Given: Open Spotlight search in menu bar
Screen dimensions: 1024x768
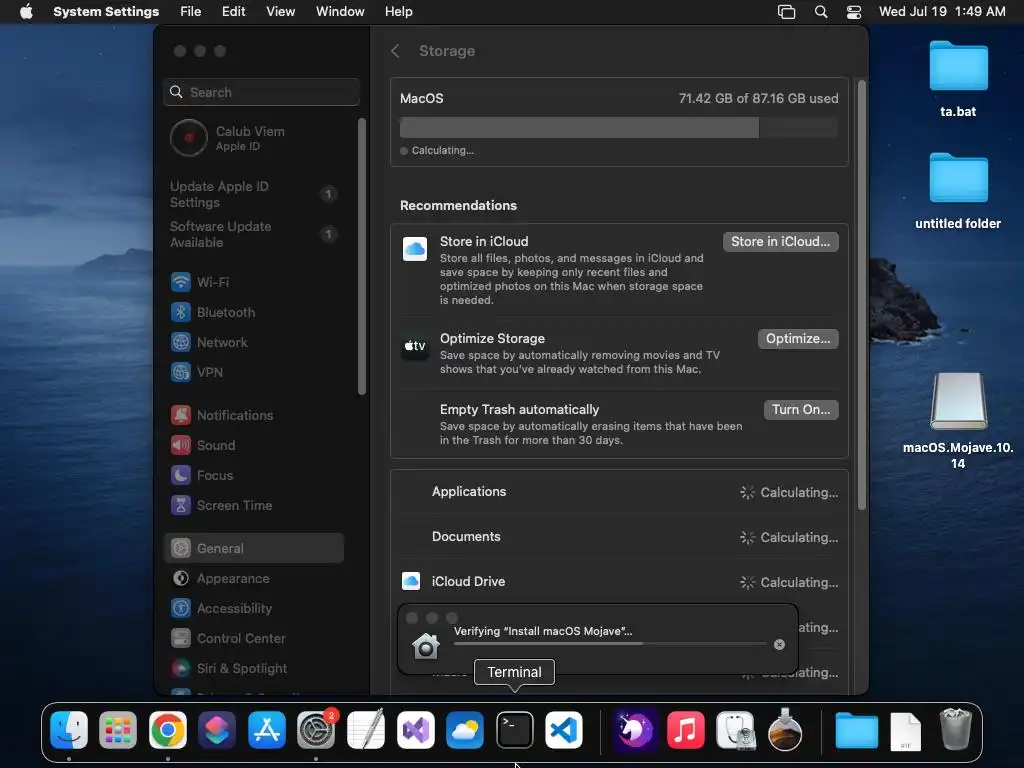Looking at the screenshot, I should [821, 12].
